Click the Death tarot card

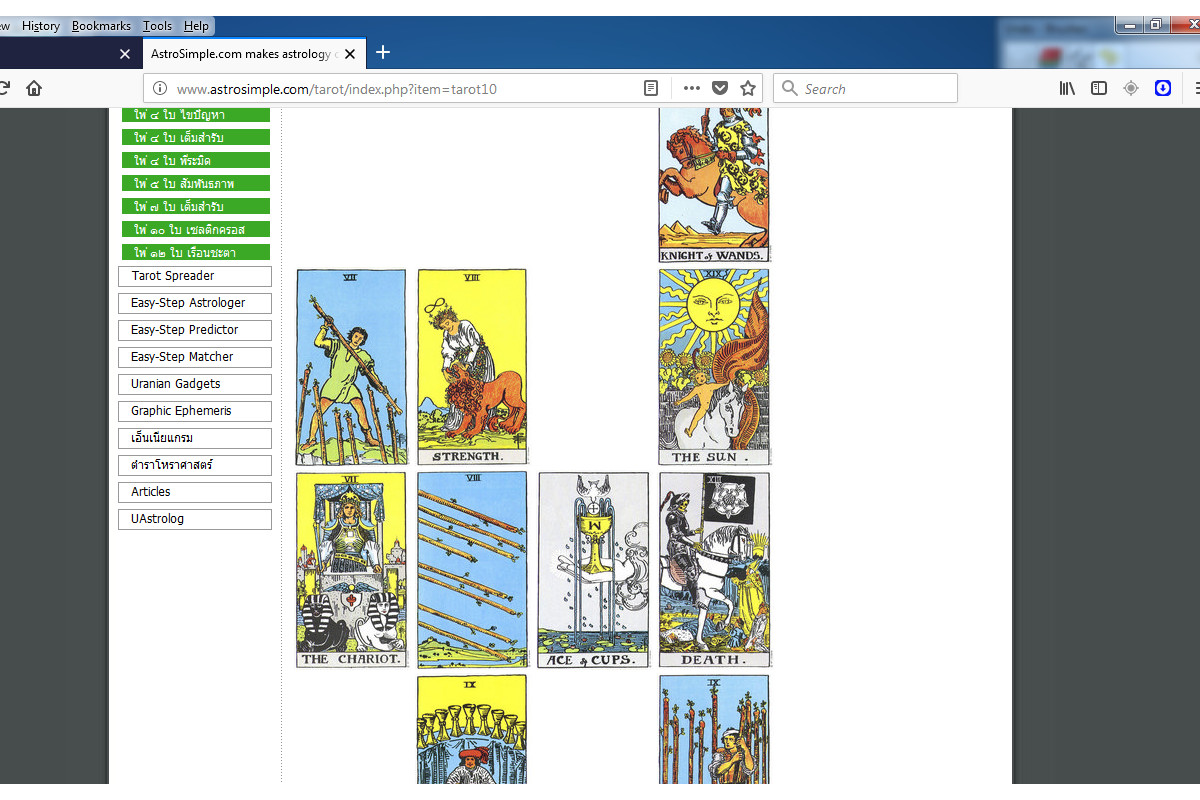click(x=714, y=570)
